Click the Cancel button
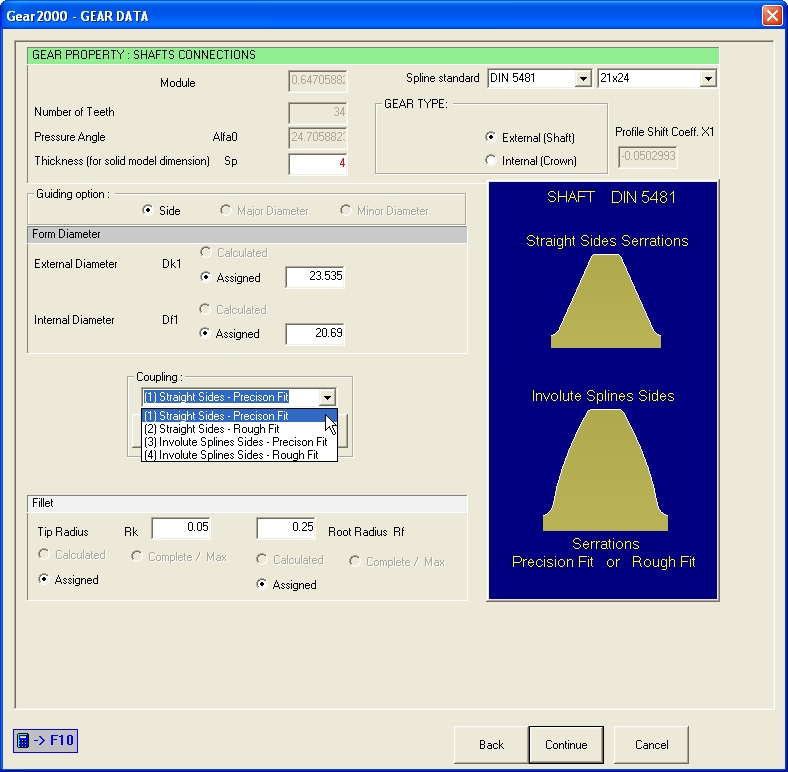788x772 pixels. pos(651,744)
